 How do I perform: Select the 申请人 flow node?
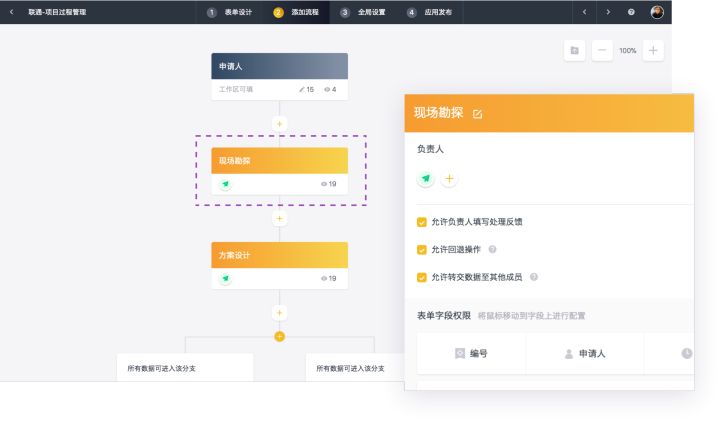(x=279, y=66)
